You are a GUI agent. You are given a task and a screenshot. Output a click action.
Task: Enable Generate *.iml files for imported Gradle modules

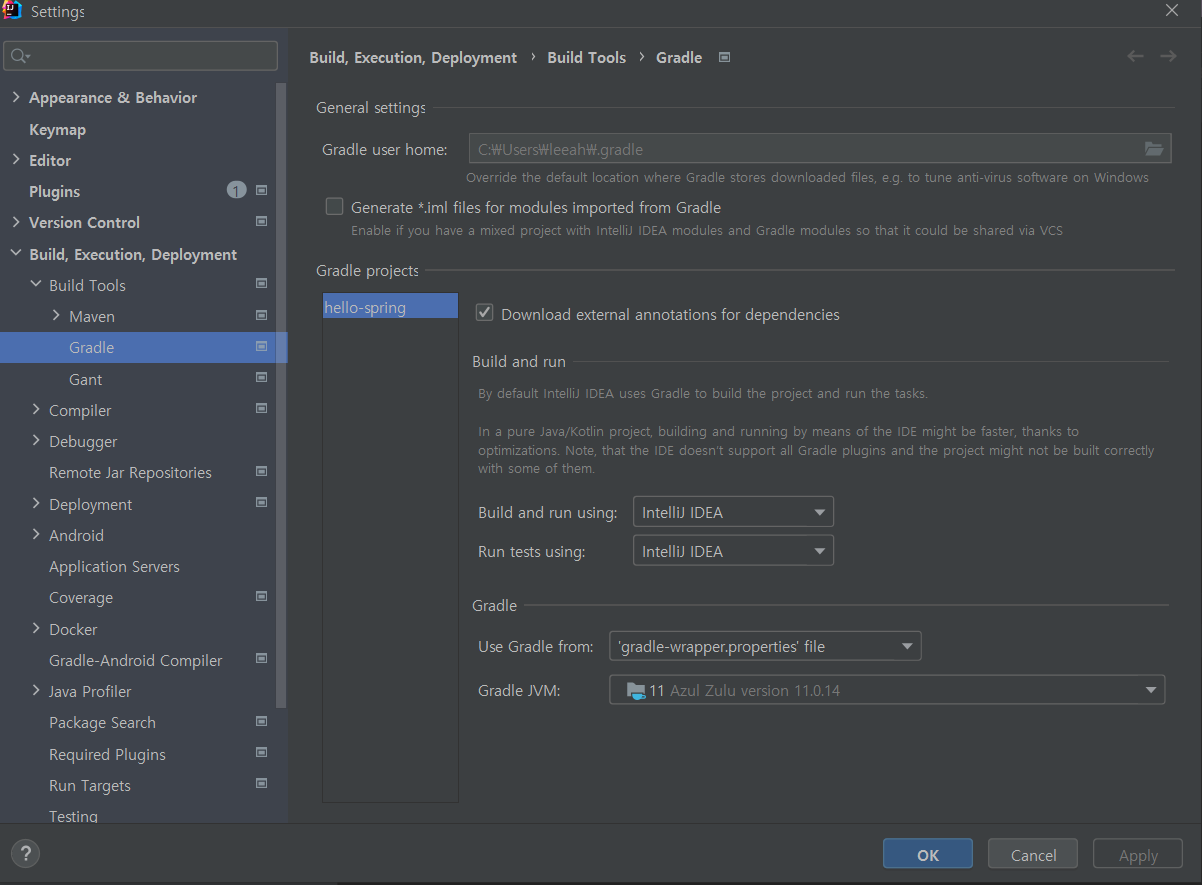(334, 206)
